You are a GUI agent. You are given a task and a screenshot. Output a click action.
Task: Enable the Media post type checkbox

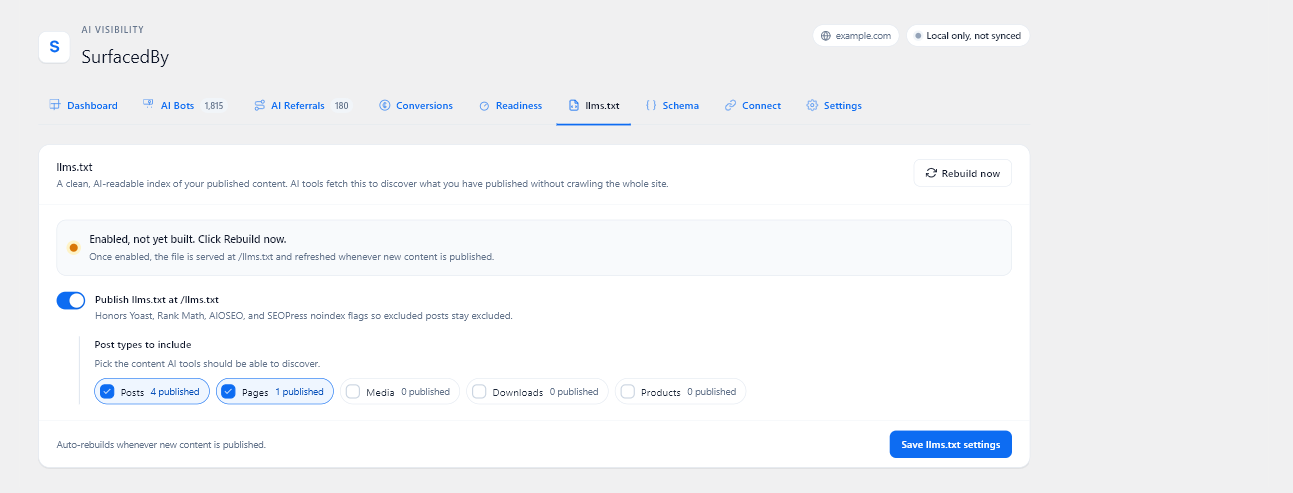pyautogui.click(x=353, y=392)
